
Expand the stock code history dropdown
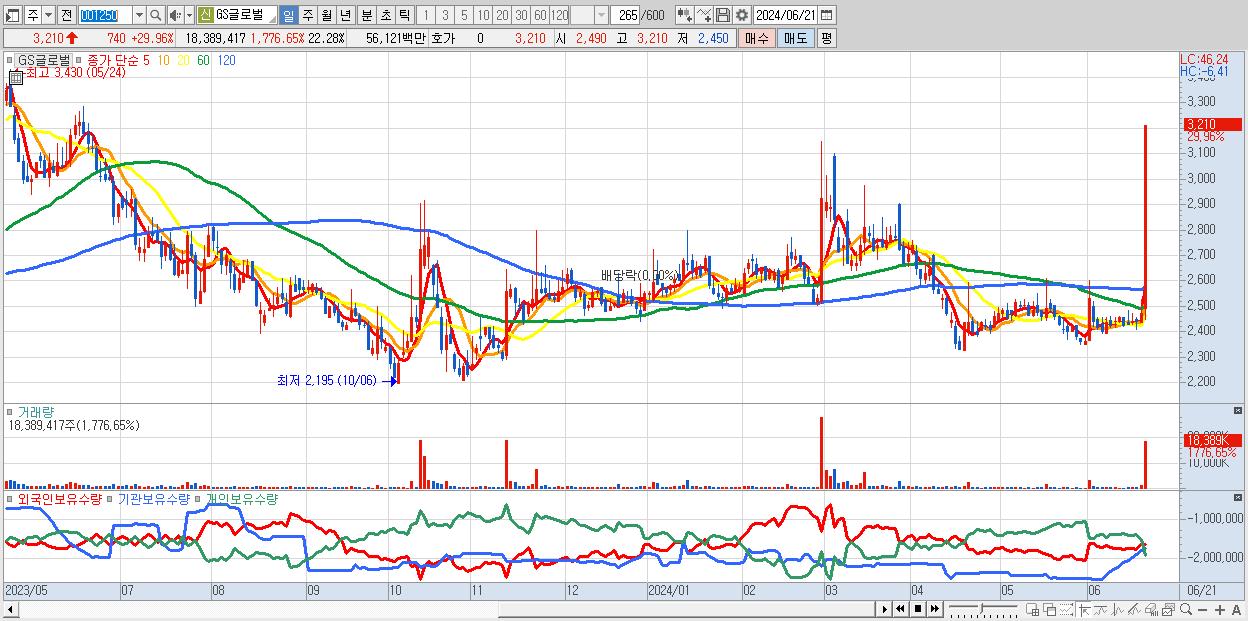(139, 15)
